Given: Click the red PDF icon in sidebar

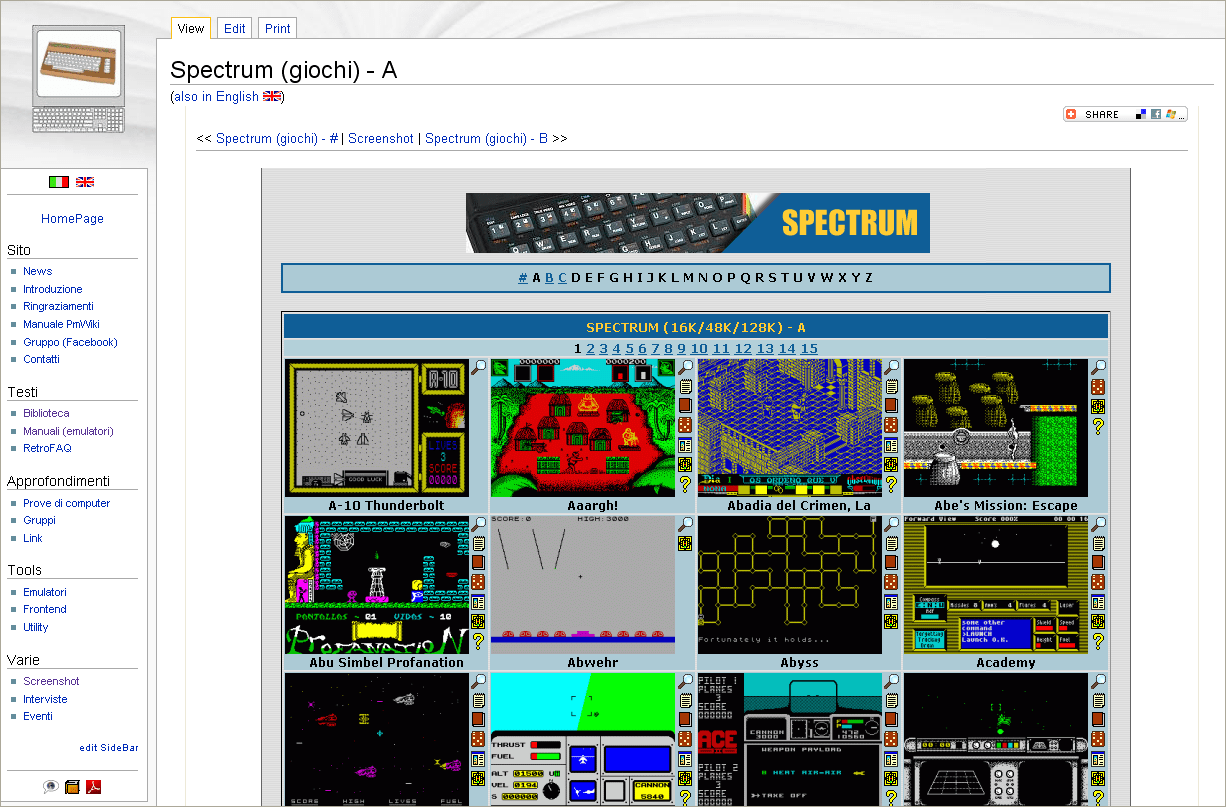Looking at the screenshot, I should (94, 787).
